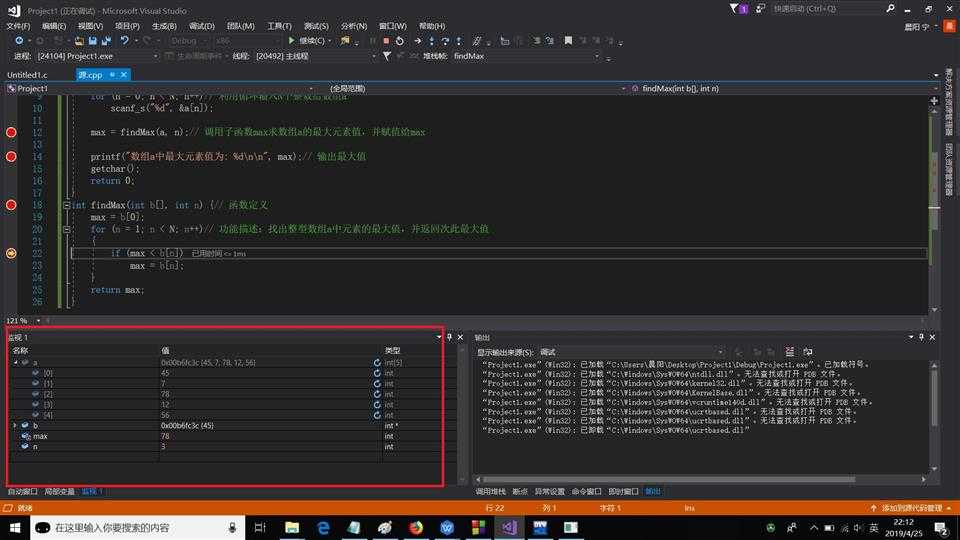Open File Explorer from the taskbar
The image size is (960, 540).
pos(292,527)
